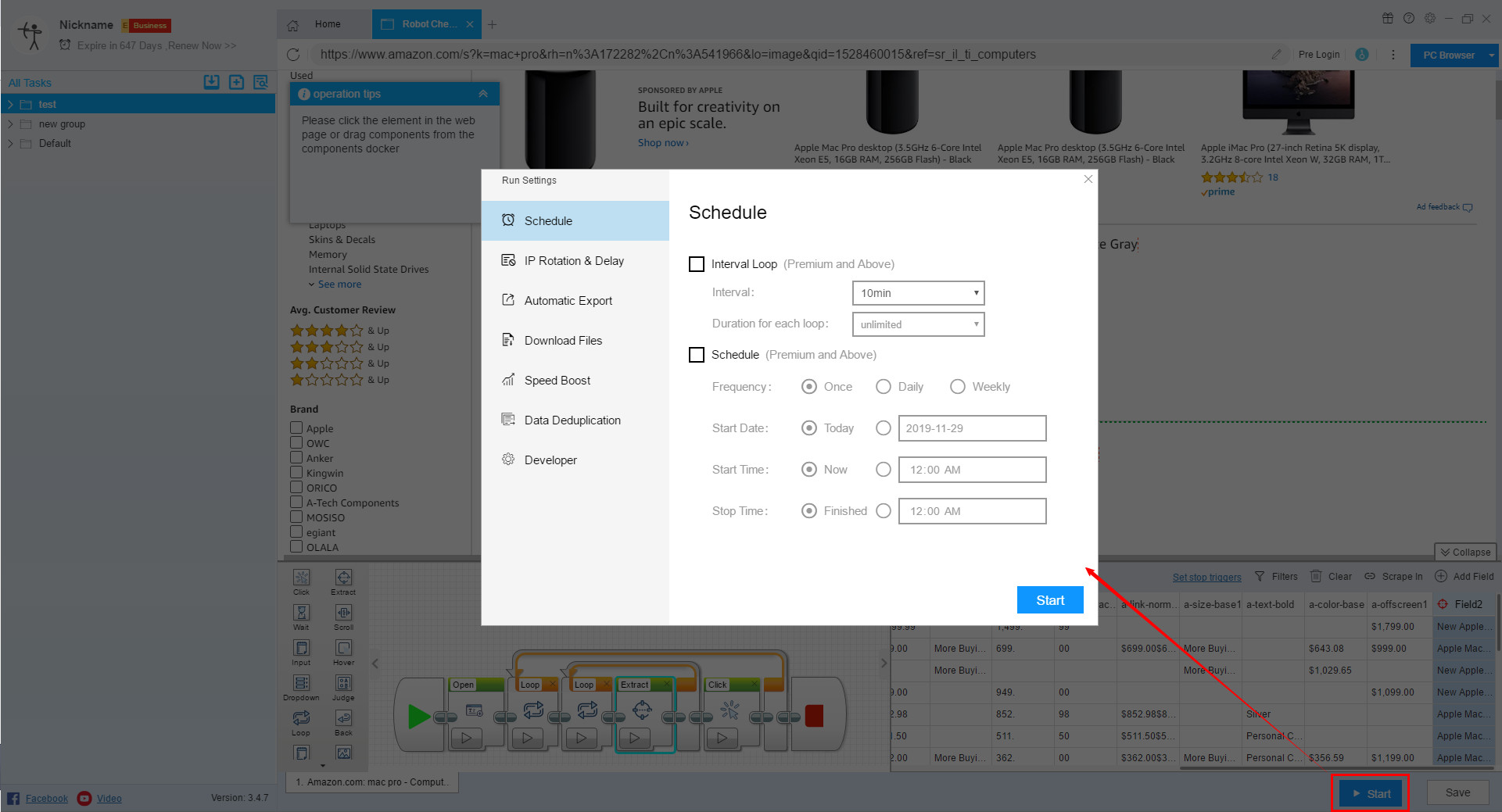Select the Click action in the components docker

click(301, 579)
